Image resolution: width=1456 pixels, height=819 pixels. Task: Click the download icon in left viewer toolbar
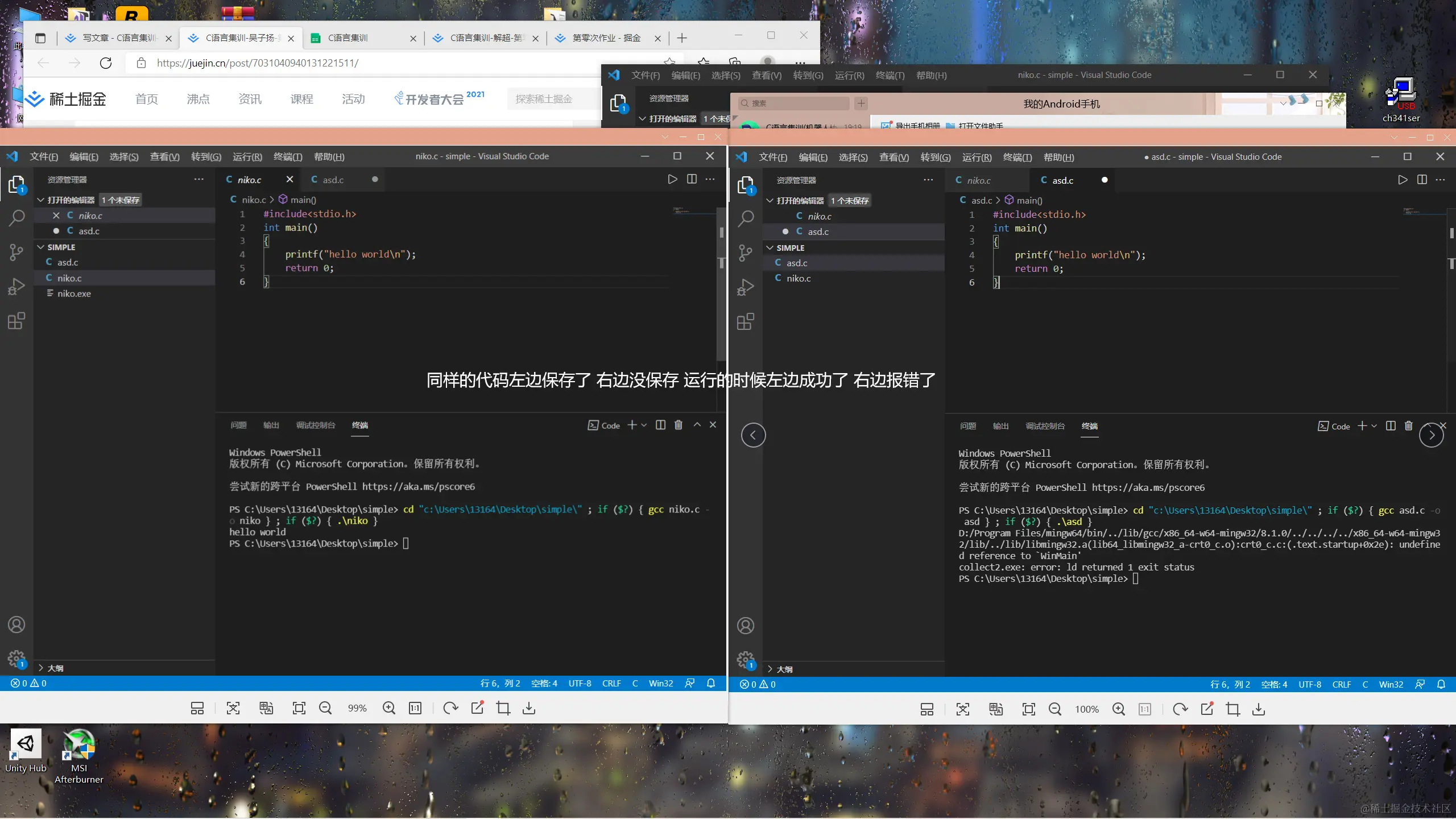529,708
